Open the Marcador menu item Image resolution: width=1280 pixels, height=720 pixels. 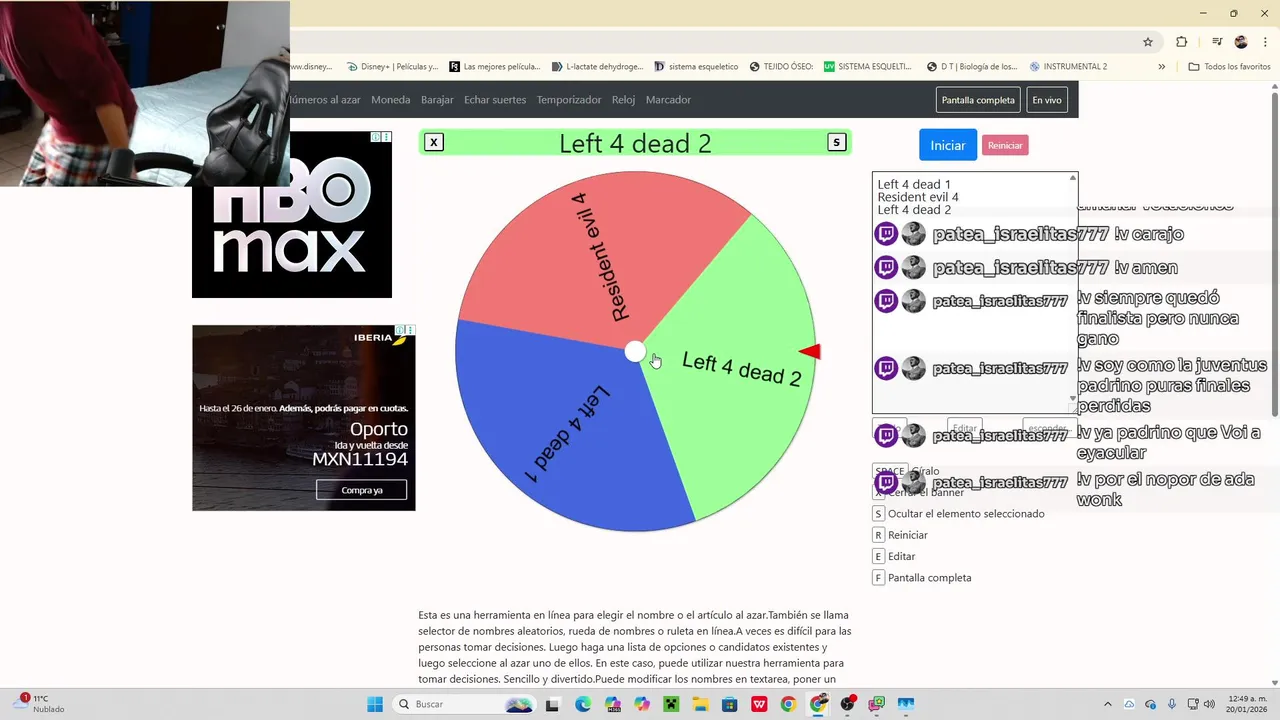[x=668, y=100]
